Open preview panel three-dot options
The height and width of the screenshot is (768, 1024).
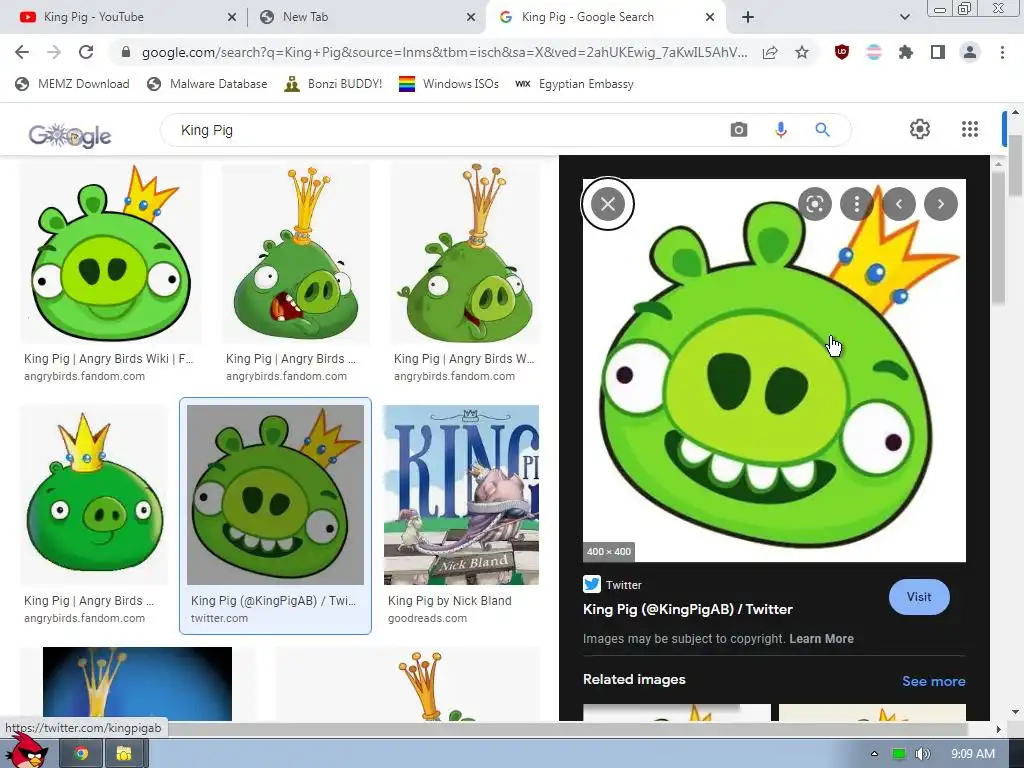[857, 204]
